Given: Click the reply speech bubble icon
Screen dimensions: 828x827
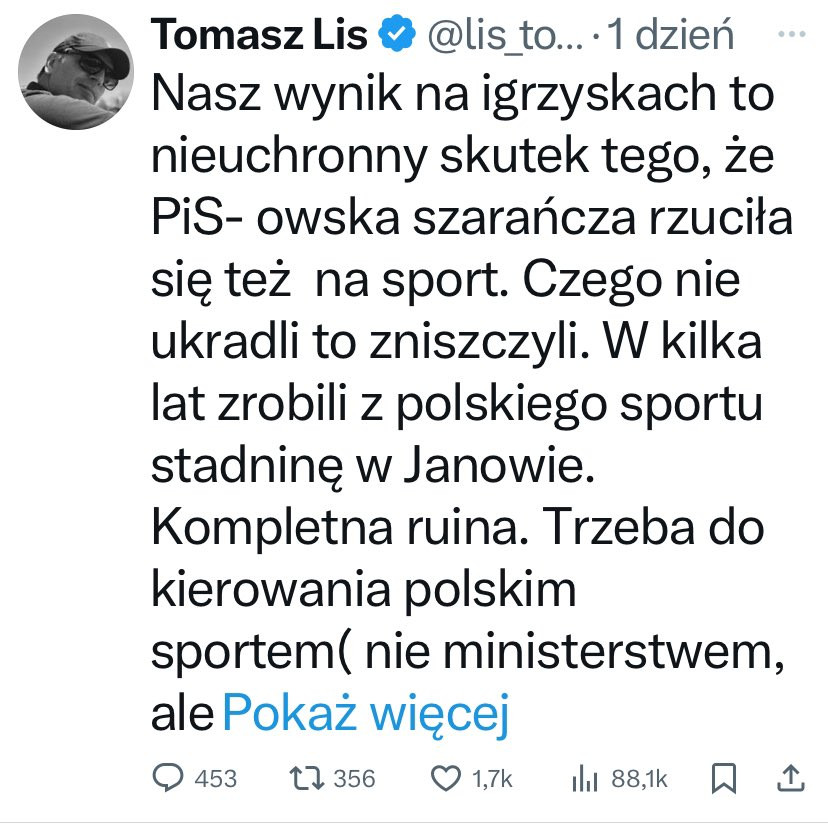Looking at the screenshot, I should pos(168,777).
